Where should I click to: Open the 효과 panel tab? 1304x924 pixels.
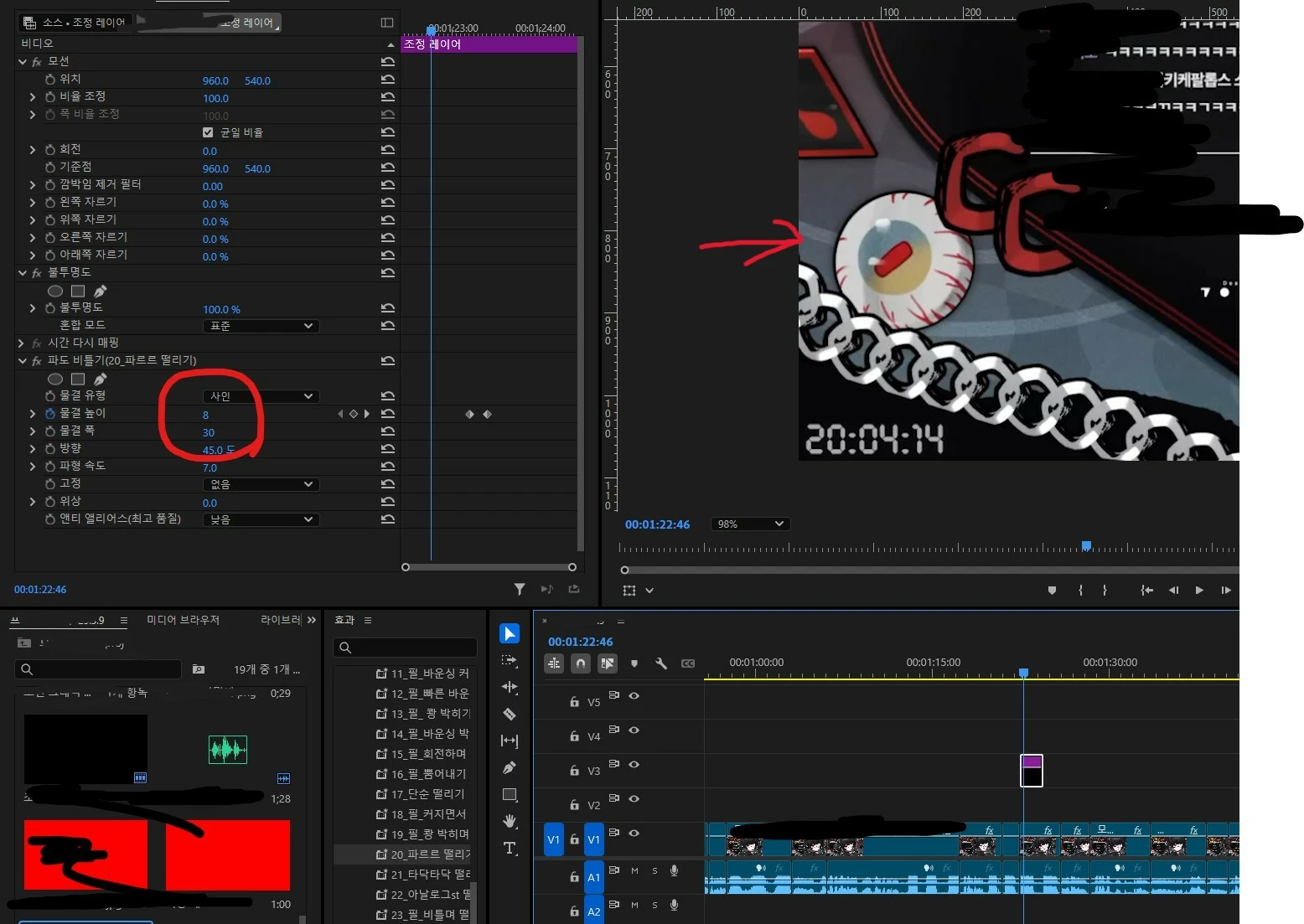click(x=344, y=620)
